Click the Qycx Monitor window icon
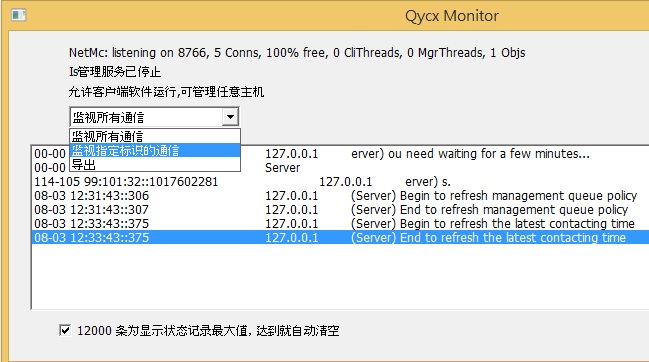The width and height of the screenshot is (649, 362). click(x=19, y=15)
